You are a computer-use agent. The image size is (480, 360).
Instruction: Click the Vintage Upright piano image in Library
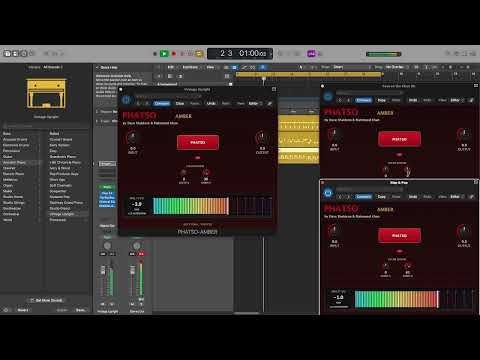pos(46,94)
